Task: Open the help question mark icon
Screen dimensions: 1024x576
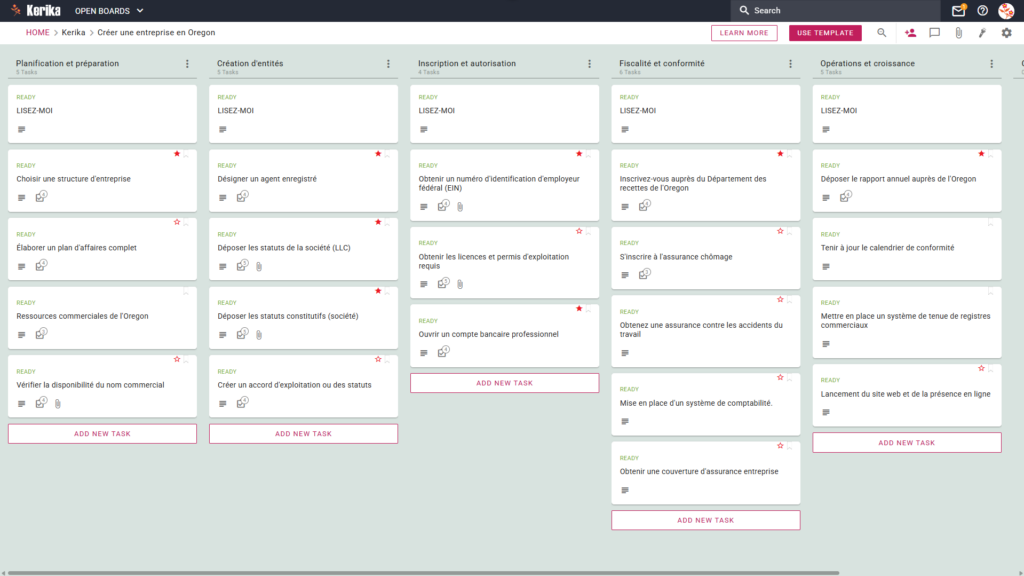Action: coord(982,10)
